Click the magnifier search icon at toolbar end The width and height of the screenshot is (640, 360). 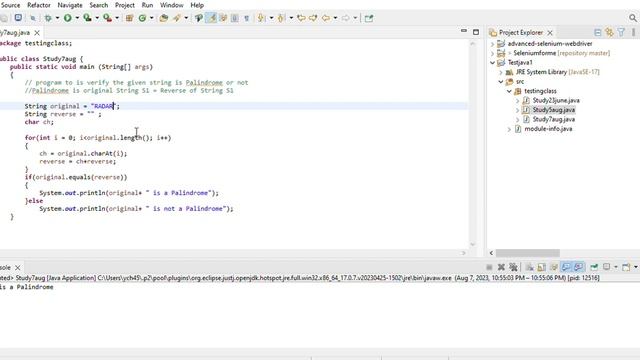[x=633, y=18]
